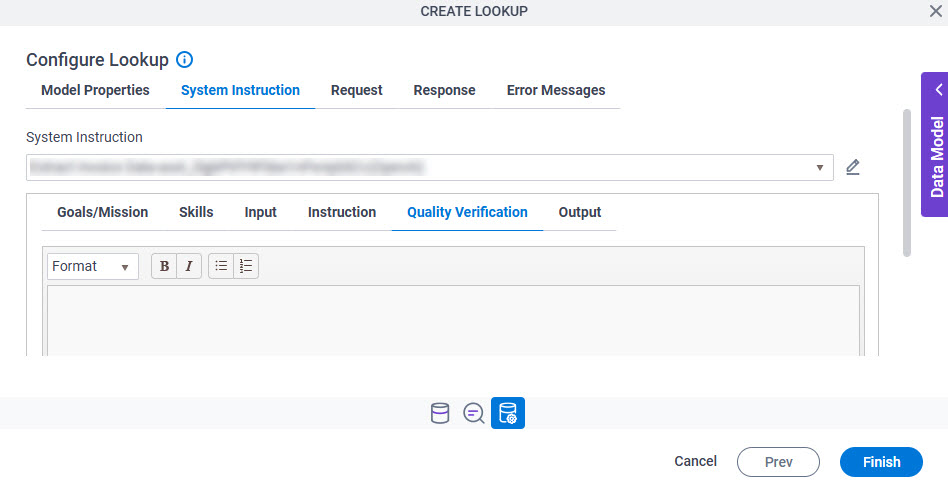Expand the Data Model side panel
The width and height of the screenshot is (948, 485).
click(937, 145)
